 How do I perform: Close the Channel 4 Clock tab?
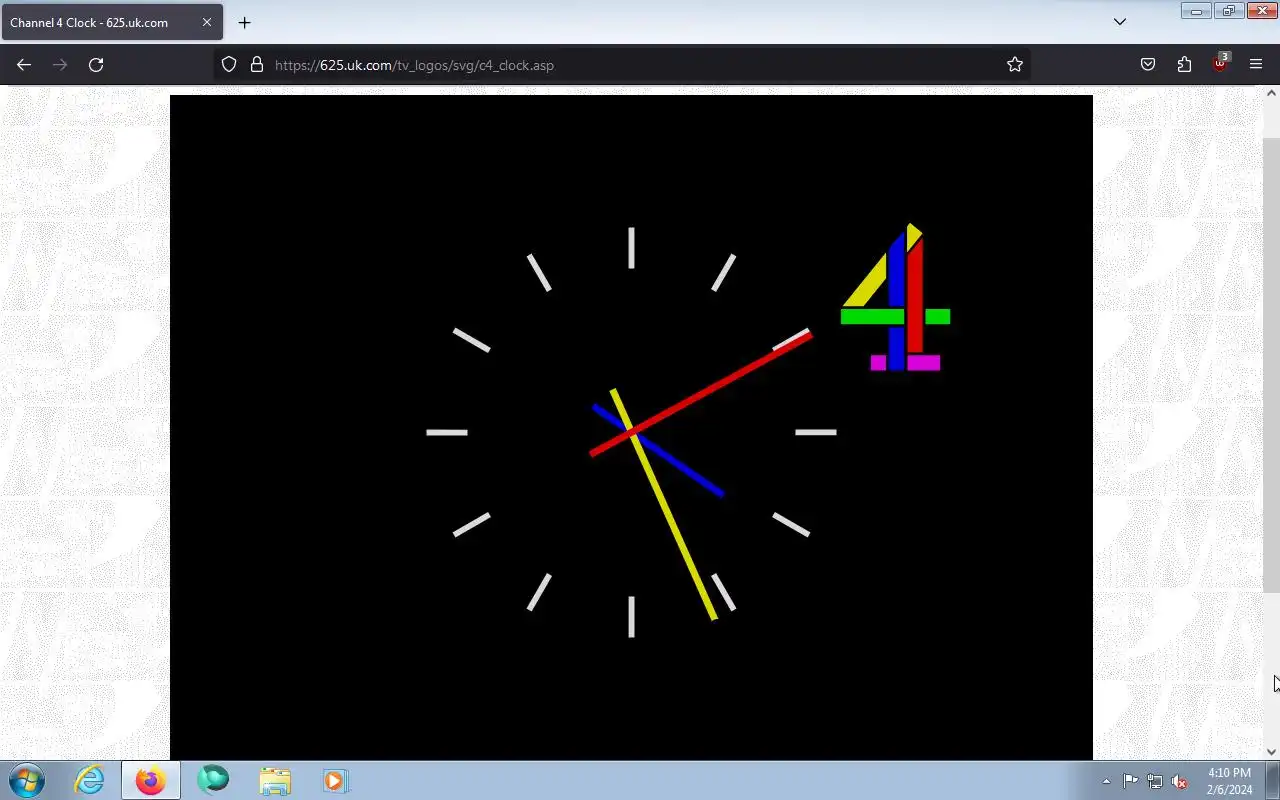207,22
